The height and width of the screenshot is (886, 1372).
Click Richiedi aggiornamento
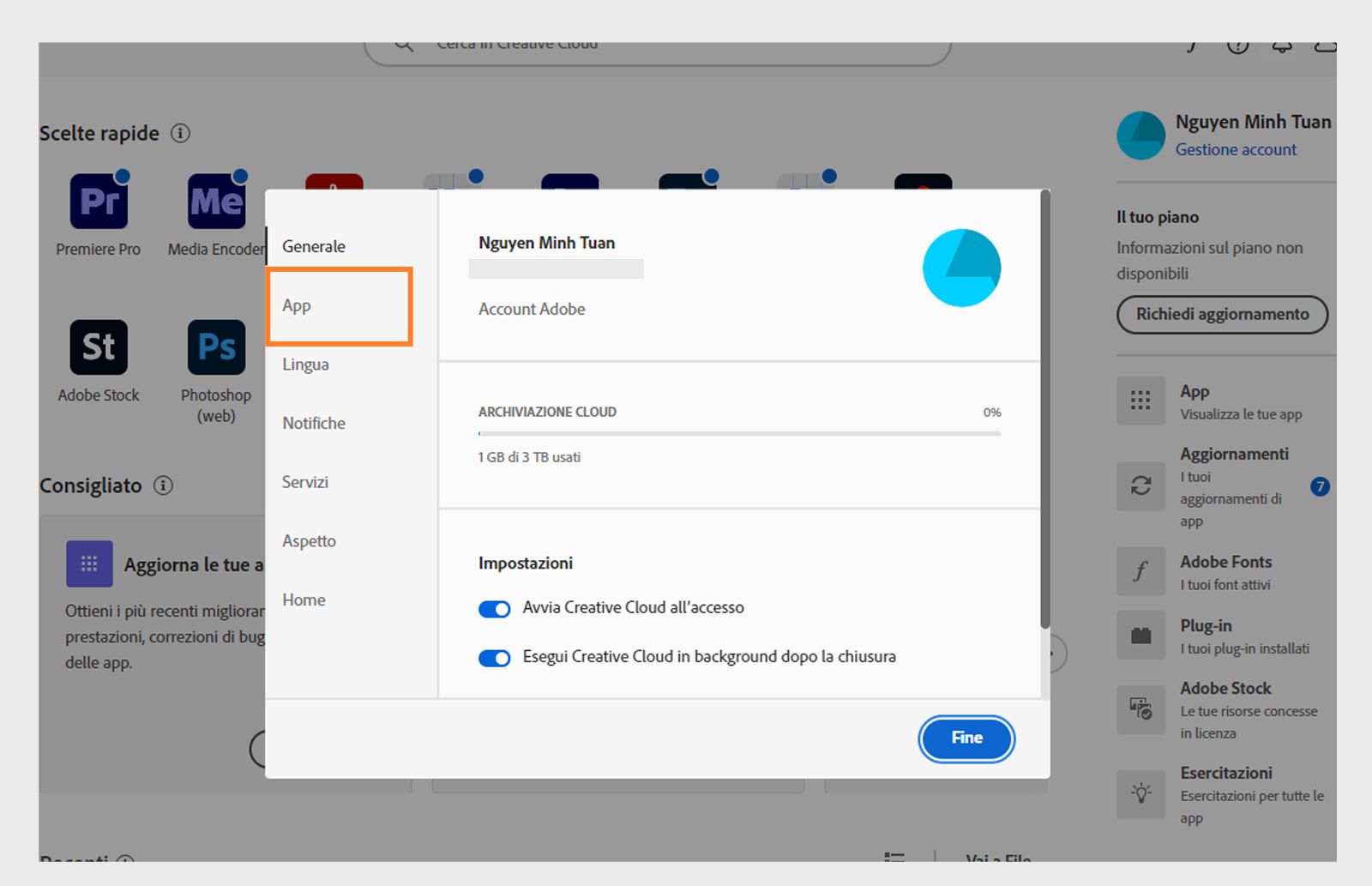(1221, 314)
